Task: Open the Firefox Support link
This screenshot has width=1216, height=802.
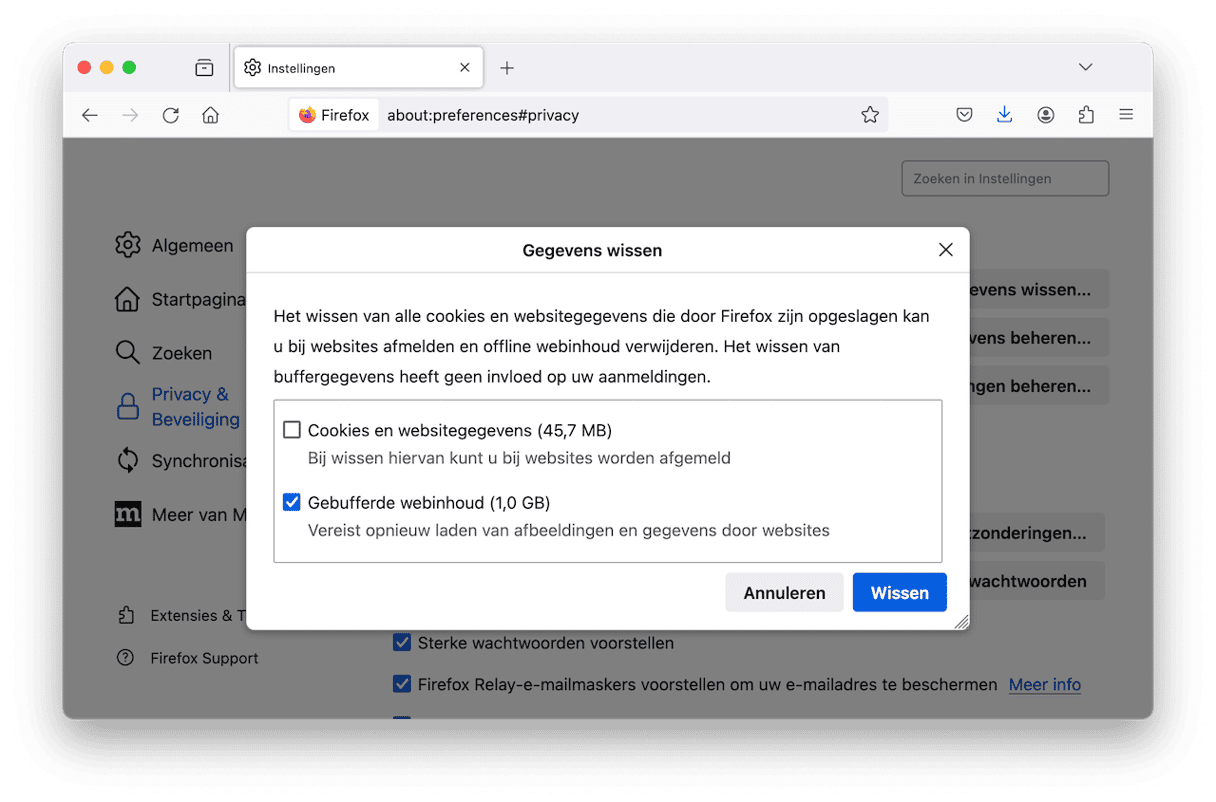Action: (187, 658)
